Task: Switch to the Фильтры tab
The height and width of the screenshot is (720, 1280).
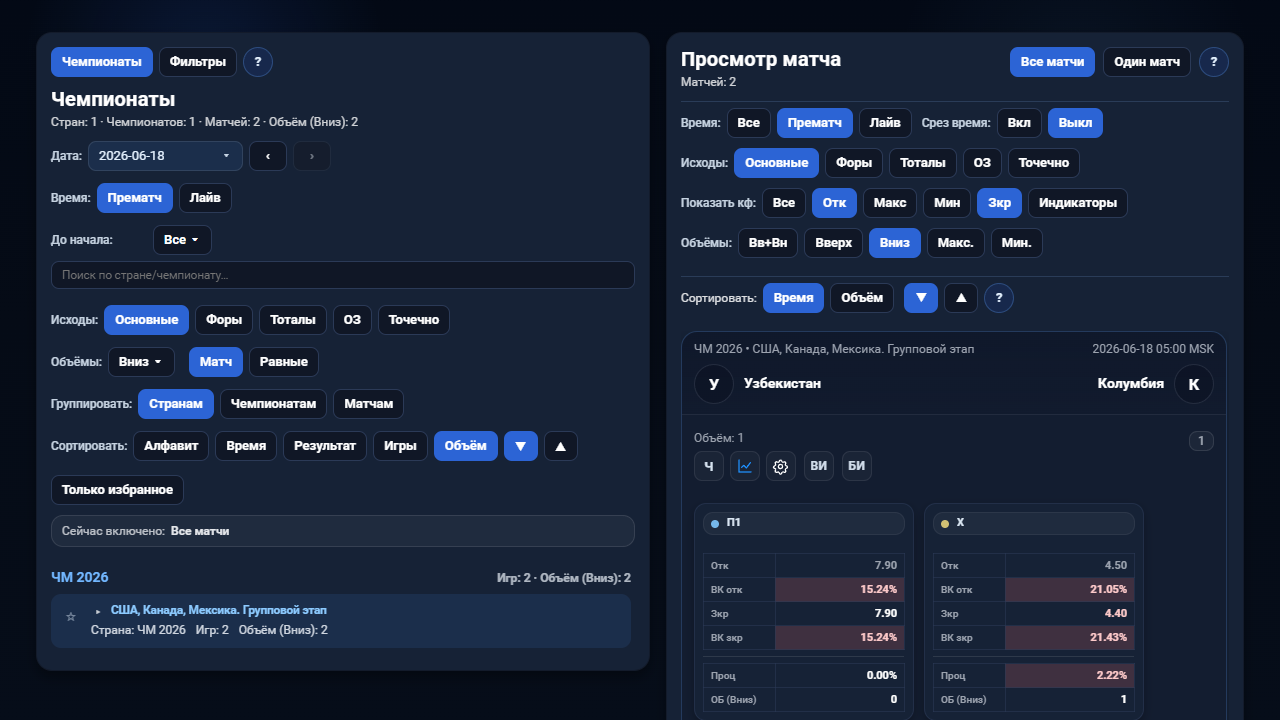Action: [198, 62]
